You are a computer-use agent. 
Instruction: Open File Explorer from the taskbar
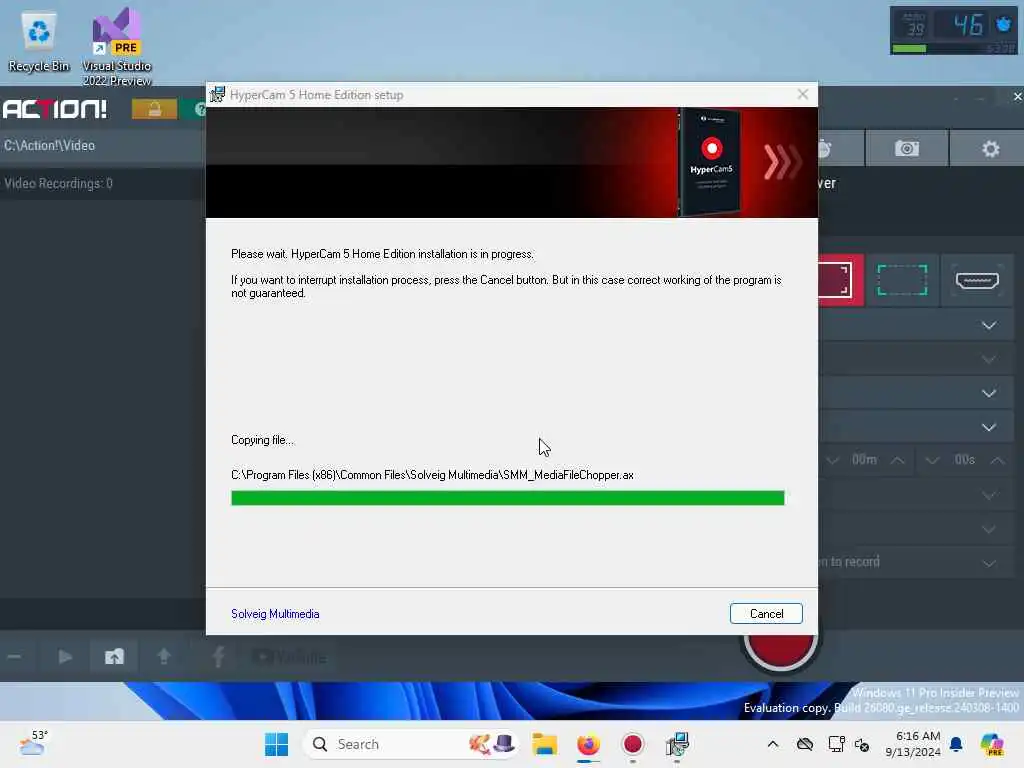(544, 744)
